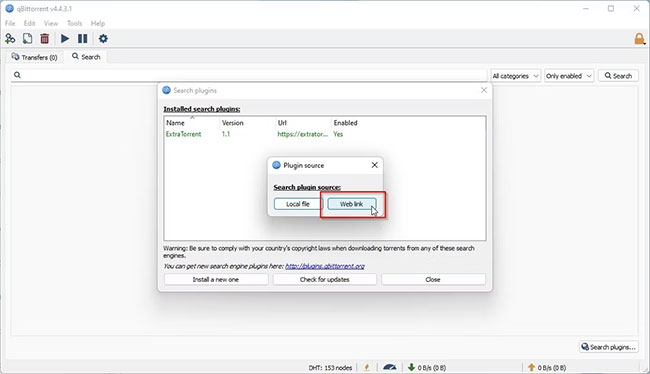Click the red Delete torrent trash icon
Screen dimensions: 650x374
coord(44,39)
